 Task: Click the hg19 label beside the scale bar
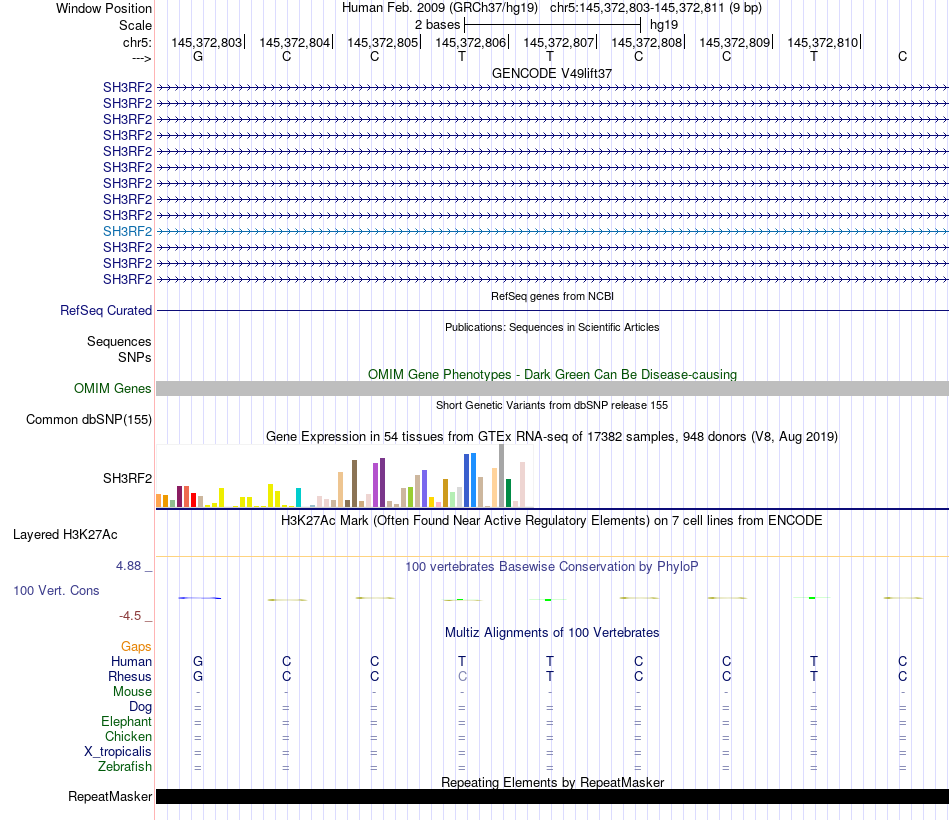pos(664,25)
